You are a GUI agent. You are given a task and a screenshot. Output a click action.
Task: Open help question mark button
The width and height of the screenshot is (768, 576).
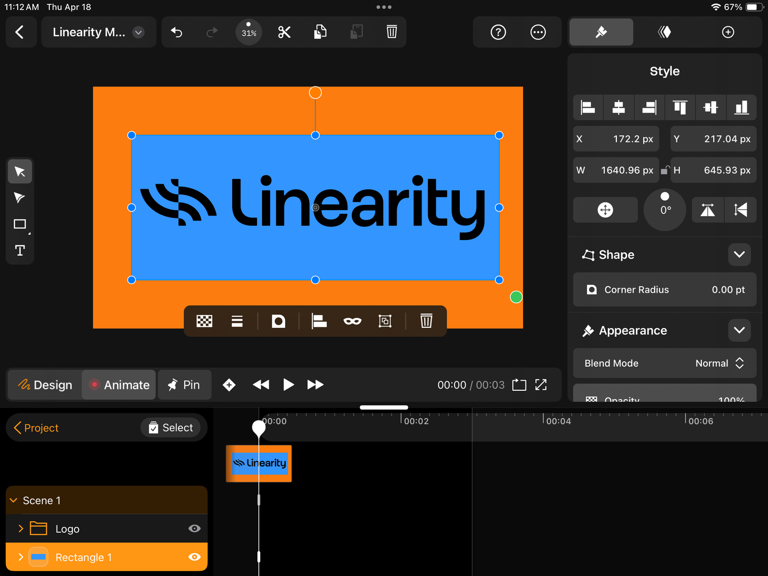click(498, 32)
